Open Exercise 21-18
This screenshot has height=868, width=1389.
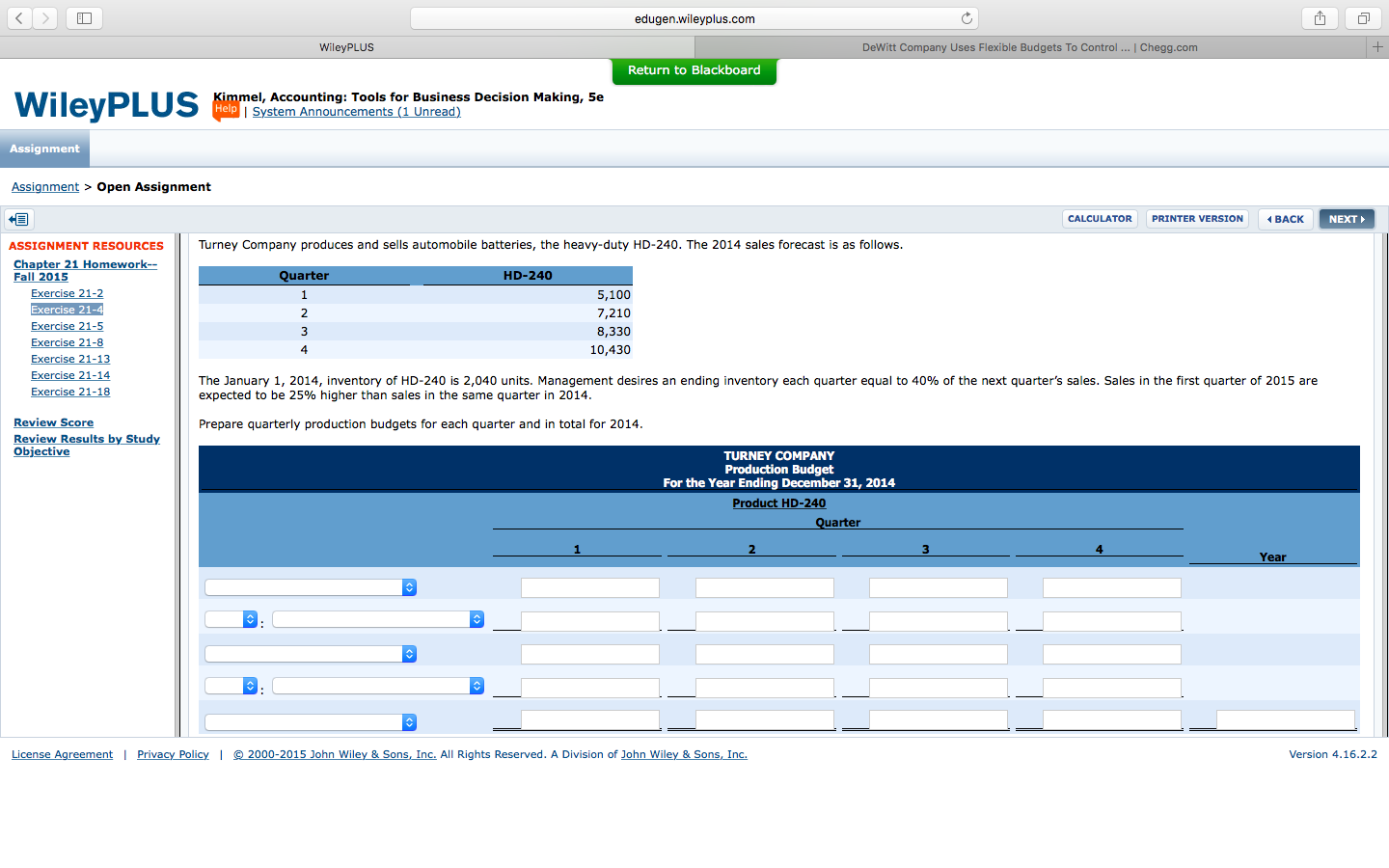[x=70, y=392]
